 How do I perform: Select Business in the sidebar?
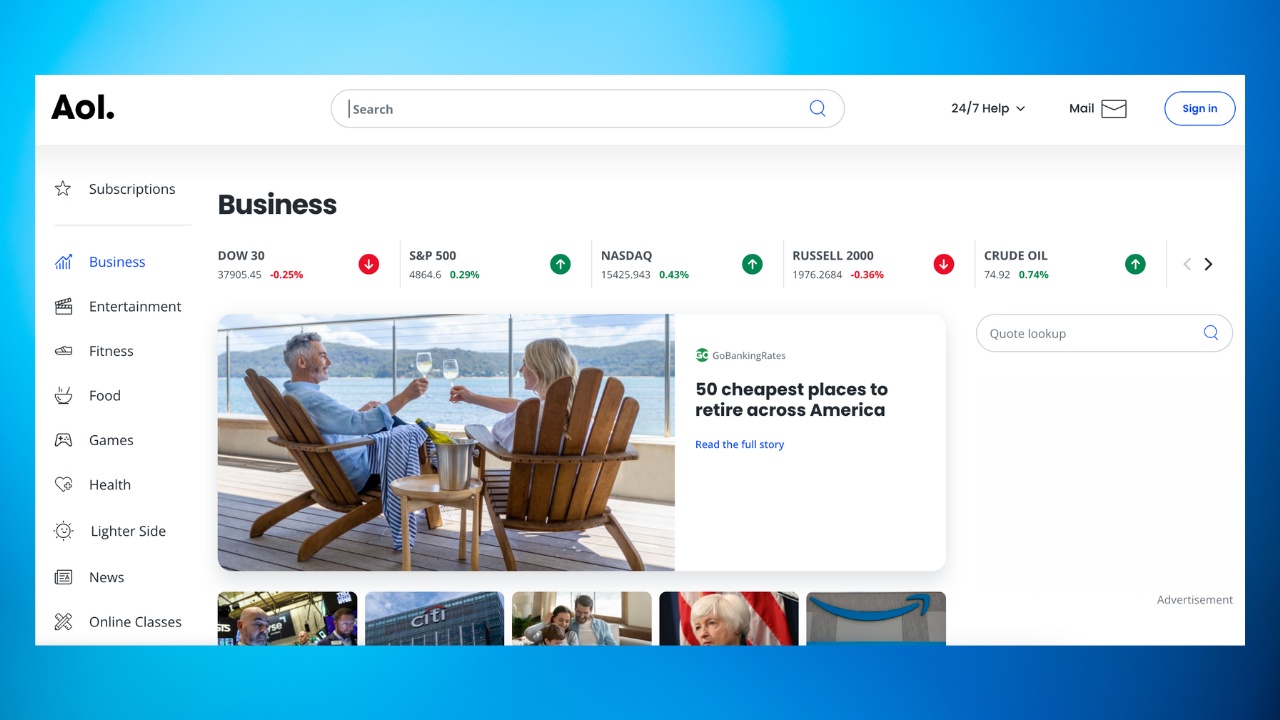click(x=117, y=262)
